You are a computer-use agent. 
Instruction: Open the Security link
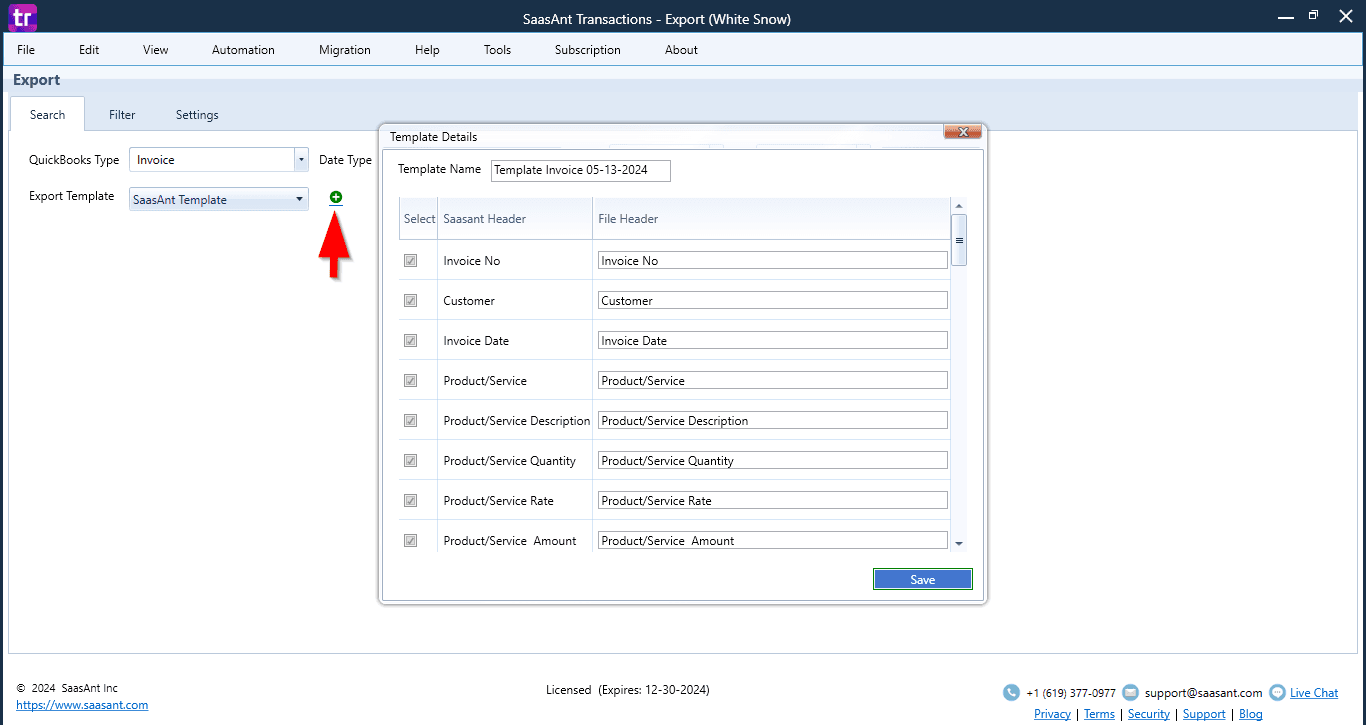(1149, 714)
